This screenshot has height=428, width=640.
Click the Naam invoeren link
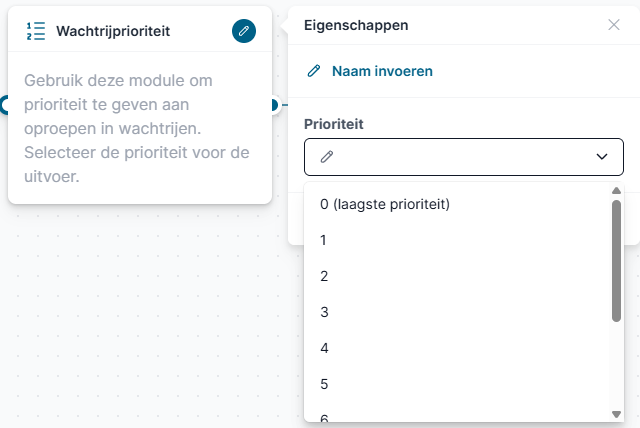(x=382, y=71)
